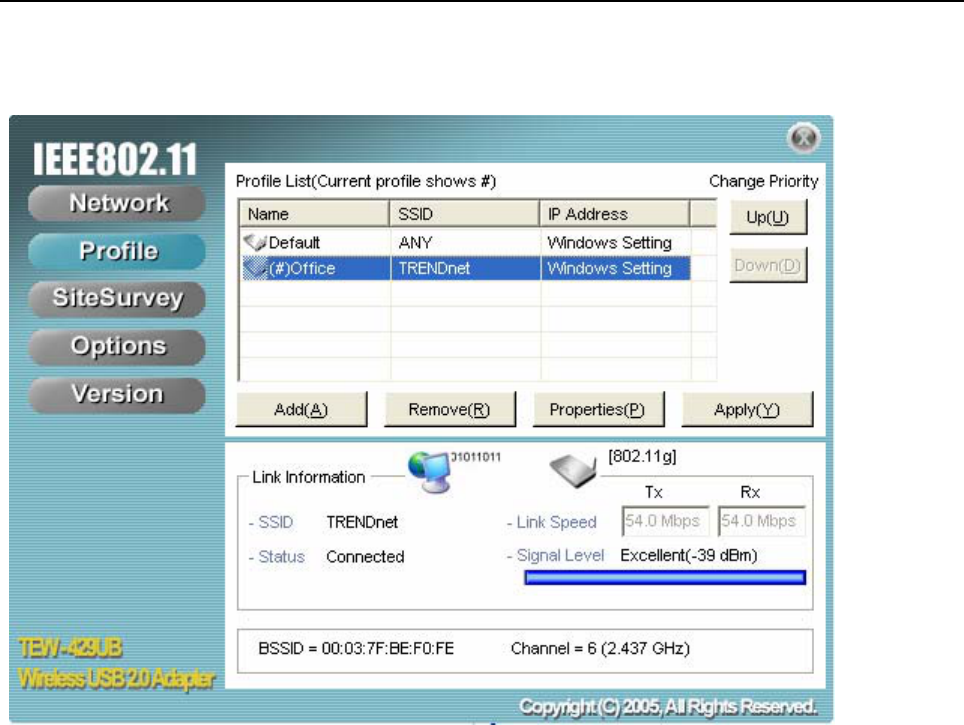Click the Channel = 6 text
Viewport: 964px width, 725px height.
coord(600,649)
